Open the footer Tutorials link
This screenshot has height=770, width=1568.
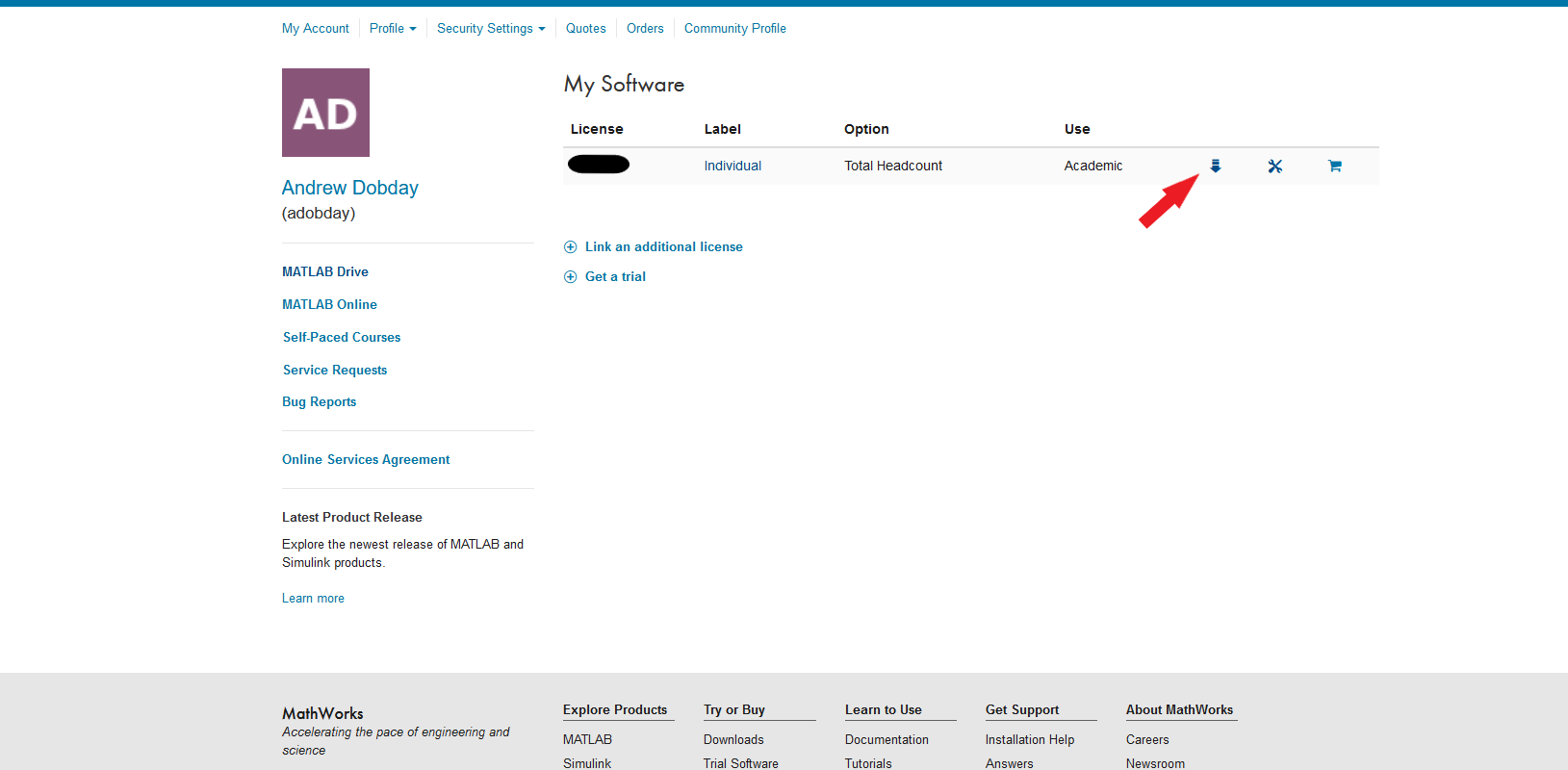tap(868, 763)
